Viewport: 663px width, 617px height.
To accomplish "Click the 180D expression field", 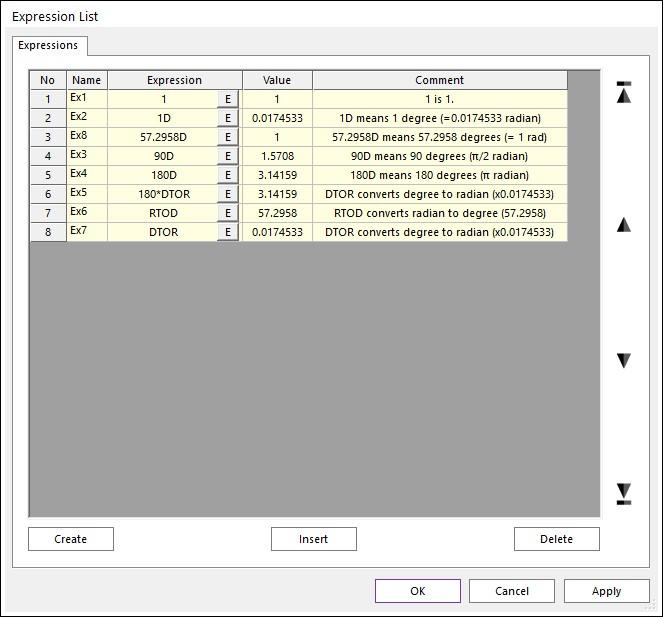I will [163, 176].
